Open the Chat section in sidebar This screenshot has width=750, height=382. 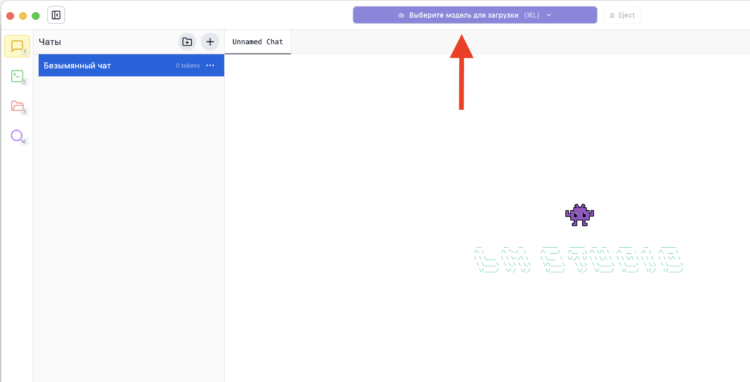point(17,46)
